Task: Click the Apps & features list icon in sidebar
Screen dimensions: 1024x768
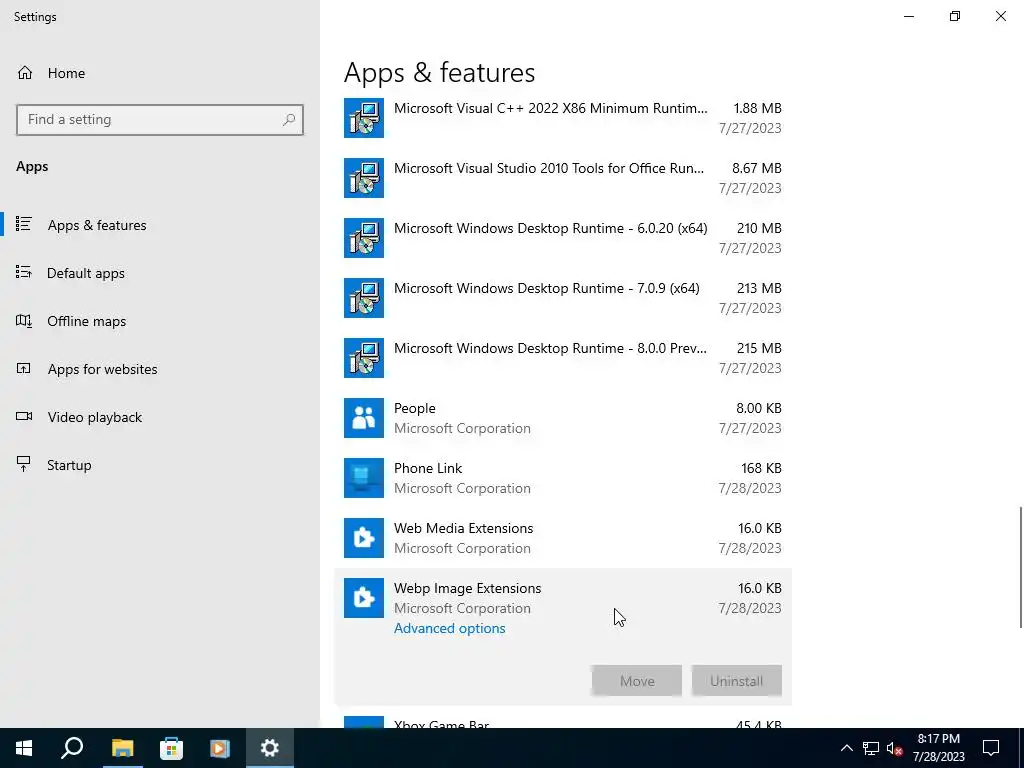Action: click(24, 224)
